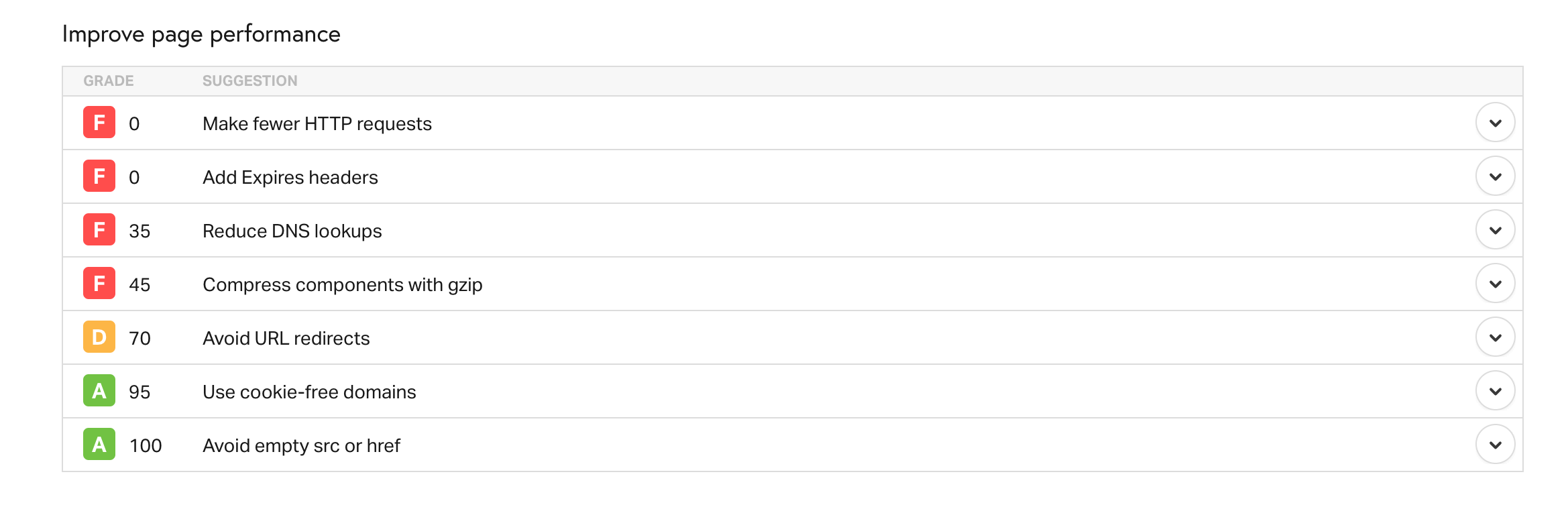Click the F grade icon beside Add Expires headers
This screenshot has height=507, width=1568.
point(99,176)
